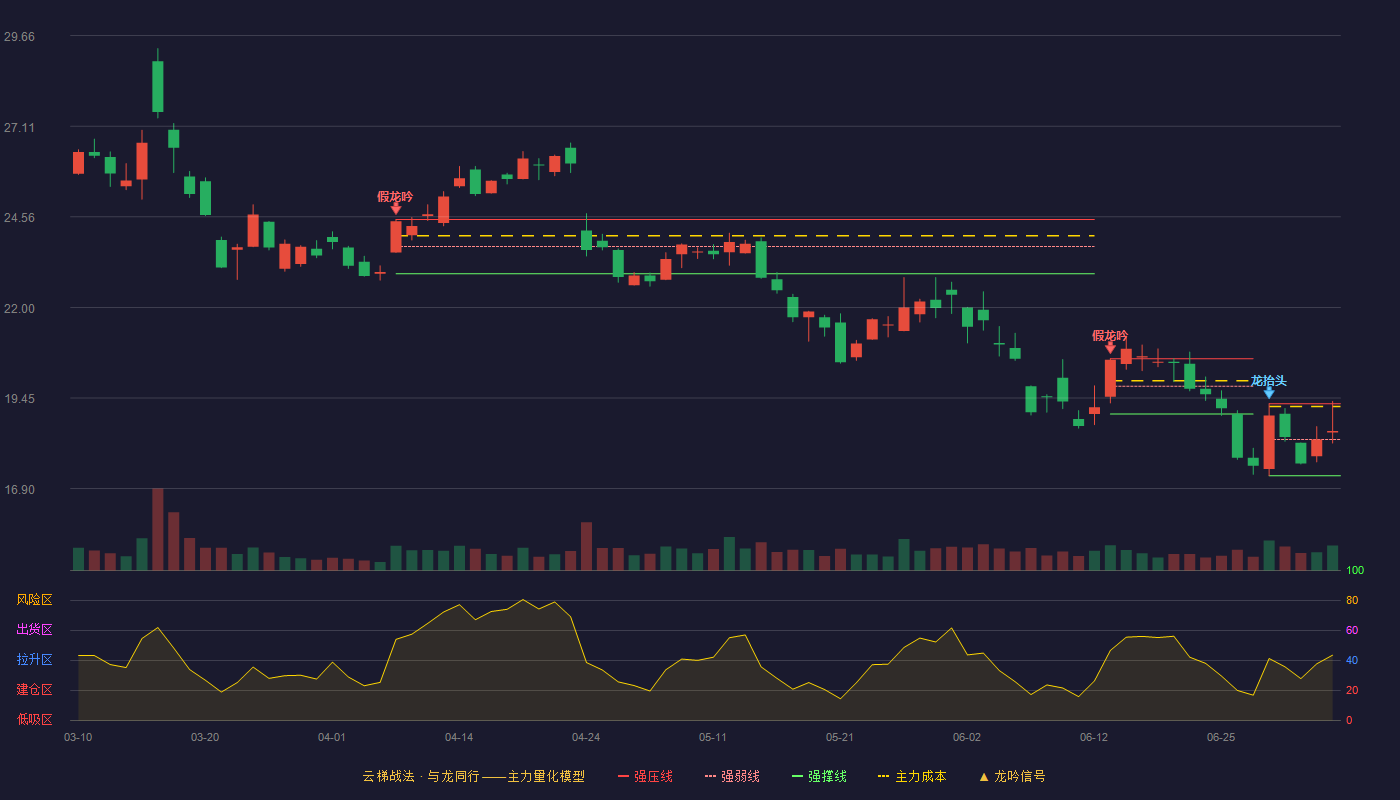Click the 04-14 date label
Screen dimensions: 1400x800
tap(459, 737)
